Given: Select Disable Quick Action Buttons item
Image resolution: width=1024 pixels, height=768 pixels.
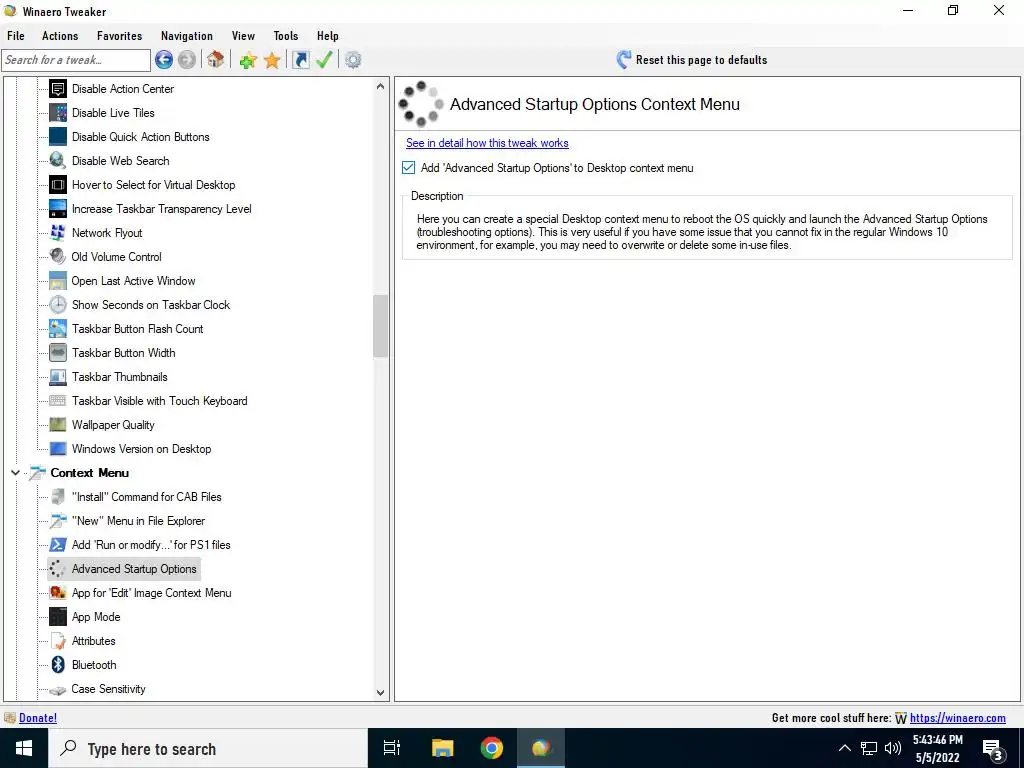Looking at the screenshot, I should point(140,137).
